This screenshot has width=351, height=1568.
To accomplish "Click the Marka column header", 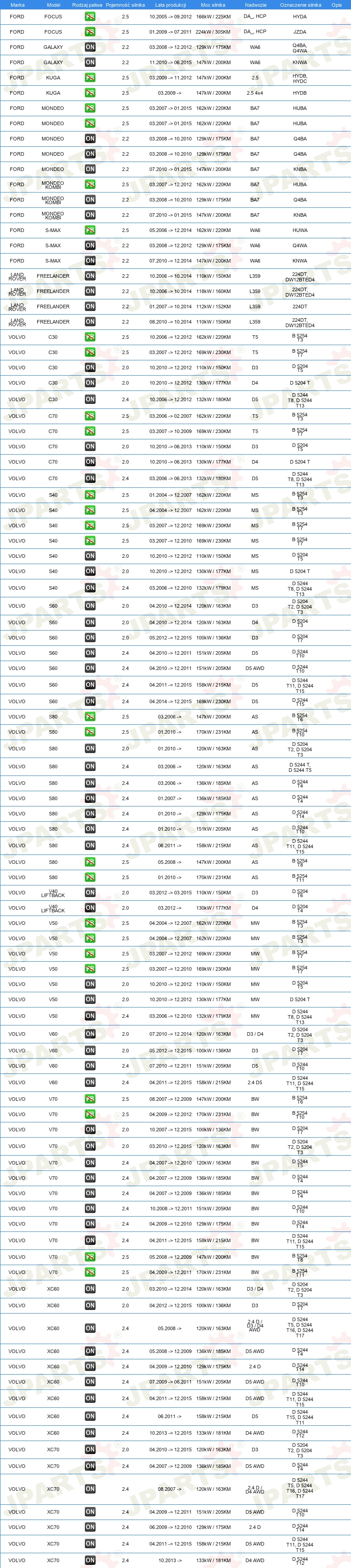I will coord(18,5).
